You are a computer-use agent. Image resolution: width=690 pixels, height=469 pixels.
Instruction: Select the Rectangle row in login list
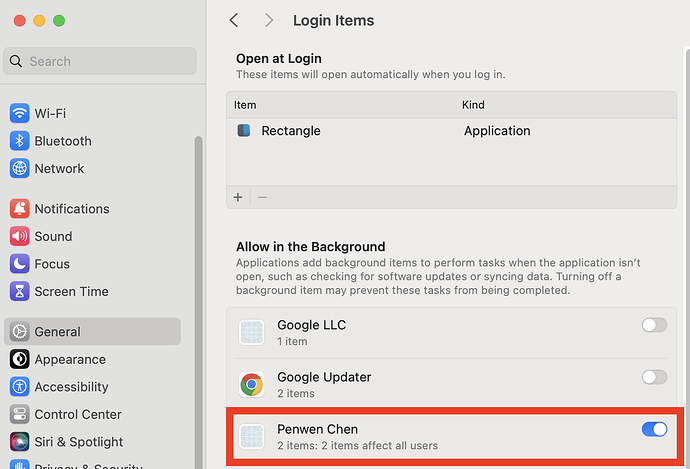tap(451, 131)
